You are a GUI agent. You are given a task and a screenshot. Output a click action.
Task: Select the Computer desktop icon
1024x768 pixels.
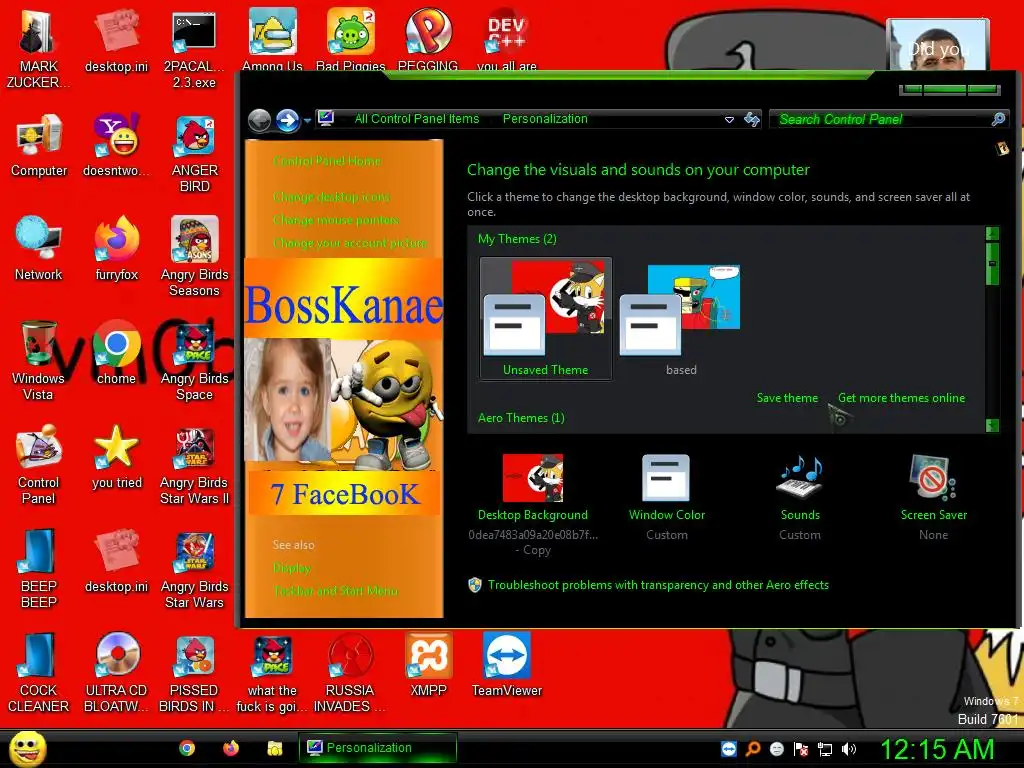[39, 145]
